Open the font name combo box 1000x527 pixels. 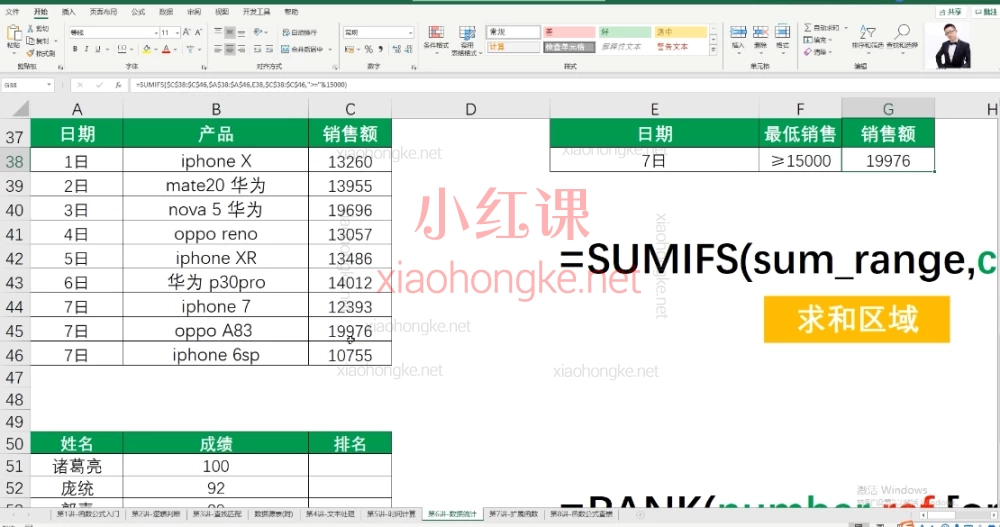pos(114,32)
